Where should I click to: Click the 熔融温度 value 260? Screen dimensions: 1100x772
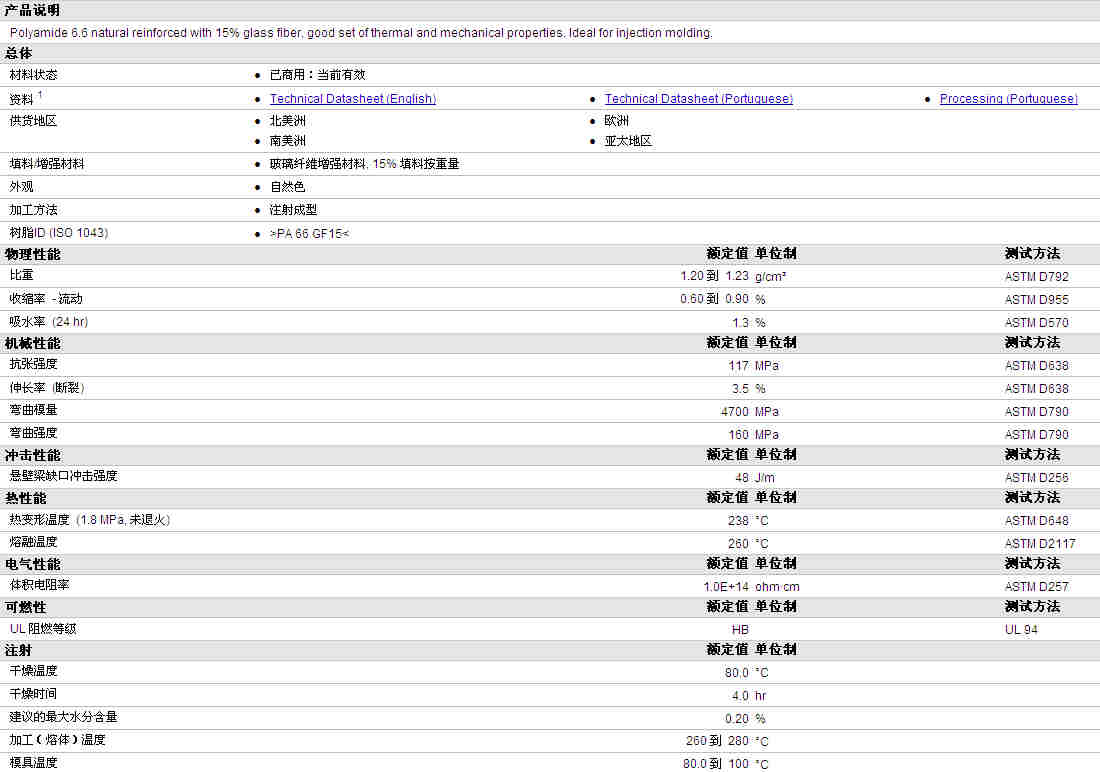[739, 544]
